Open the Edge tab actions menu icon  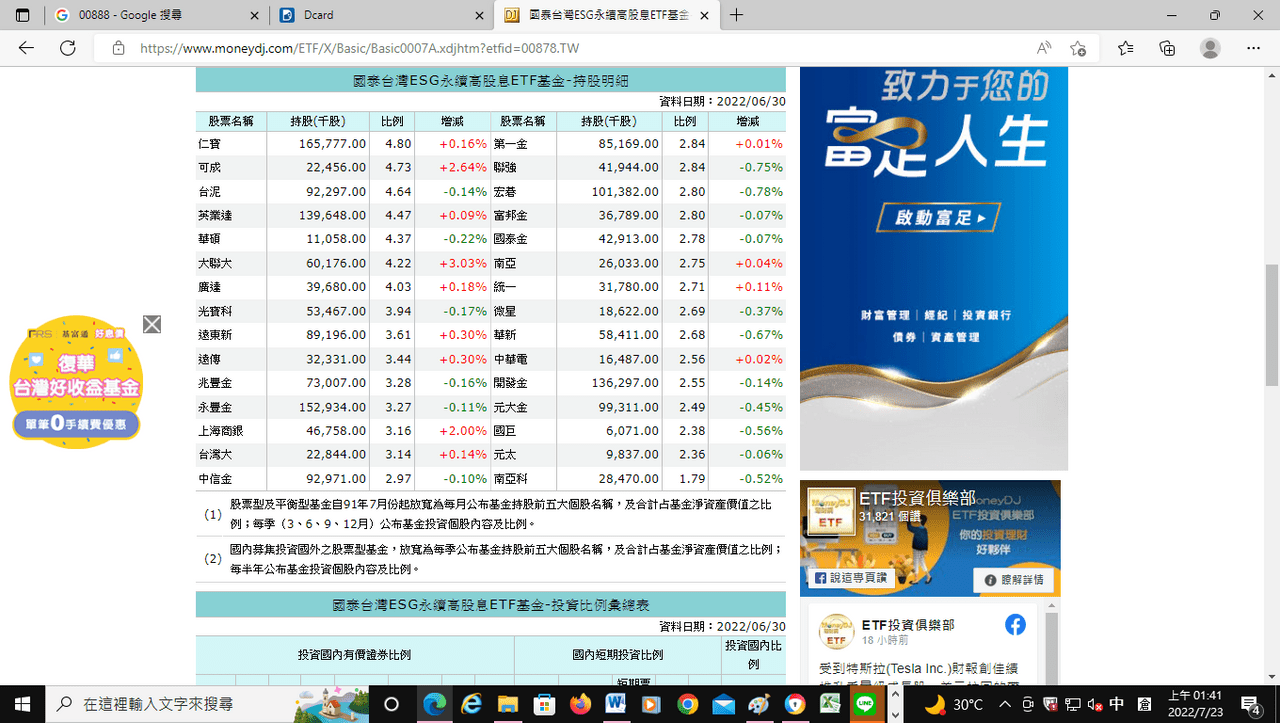click(x=23, y=15)
